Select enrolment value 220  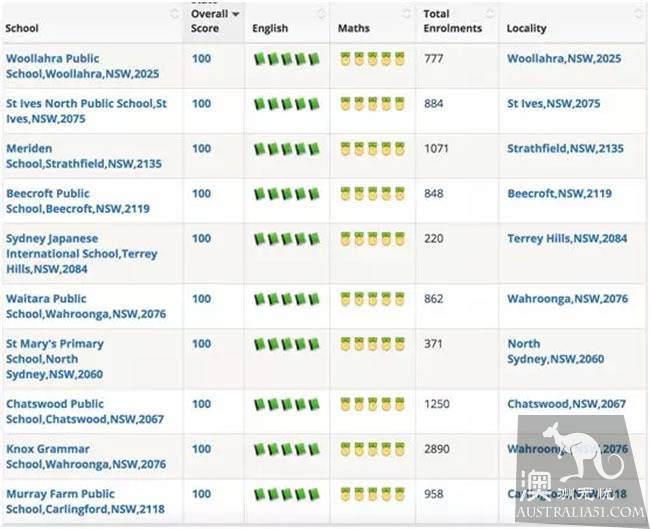(434, 238)
